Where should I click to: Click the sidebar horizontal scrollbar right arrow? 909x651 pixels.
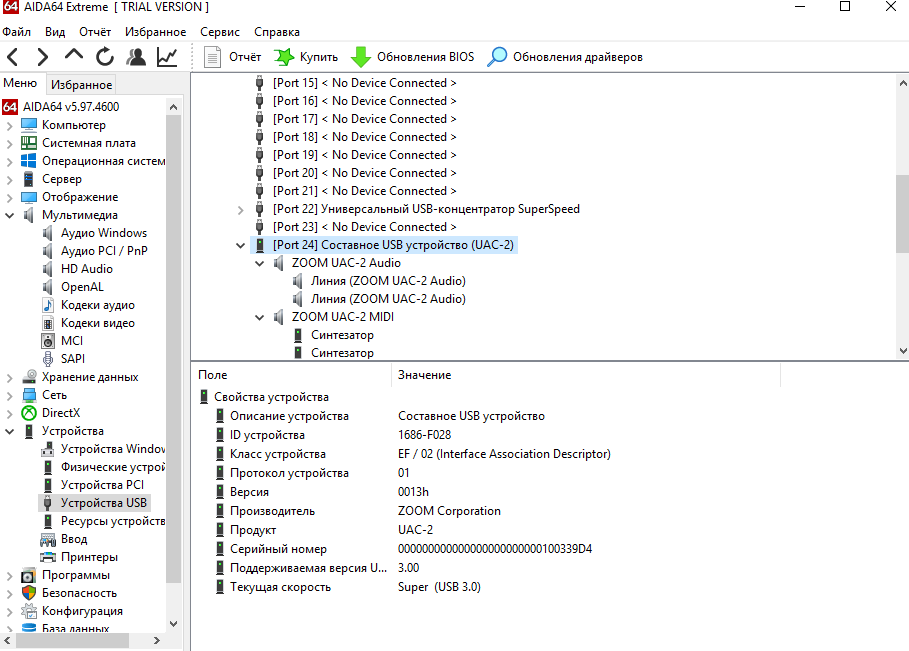[x=157, y=641]
